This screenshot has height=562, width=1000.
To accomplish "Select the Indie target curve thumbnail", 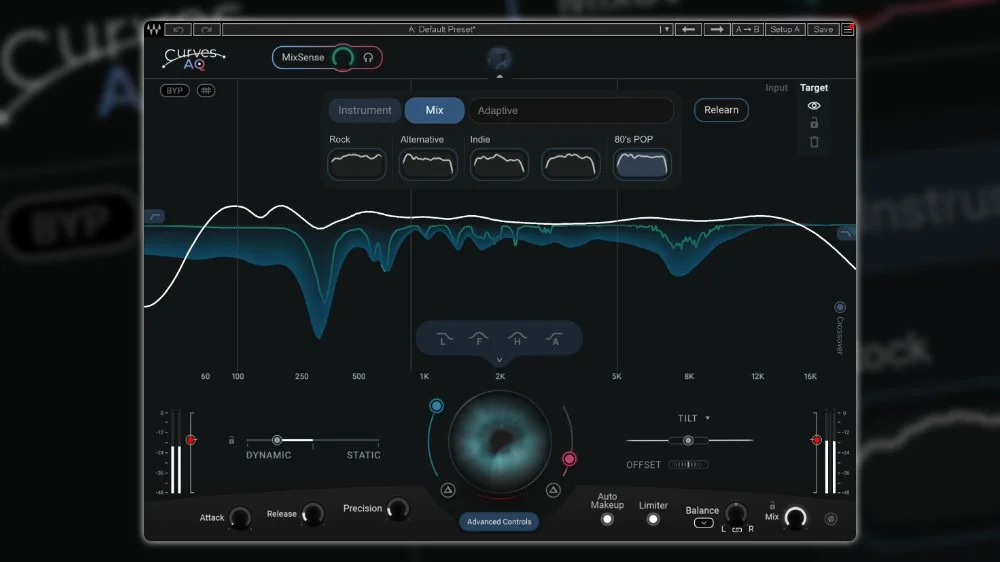I will tap(499, 164).
